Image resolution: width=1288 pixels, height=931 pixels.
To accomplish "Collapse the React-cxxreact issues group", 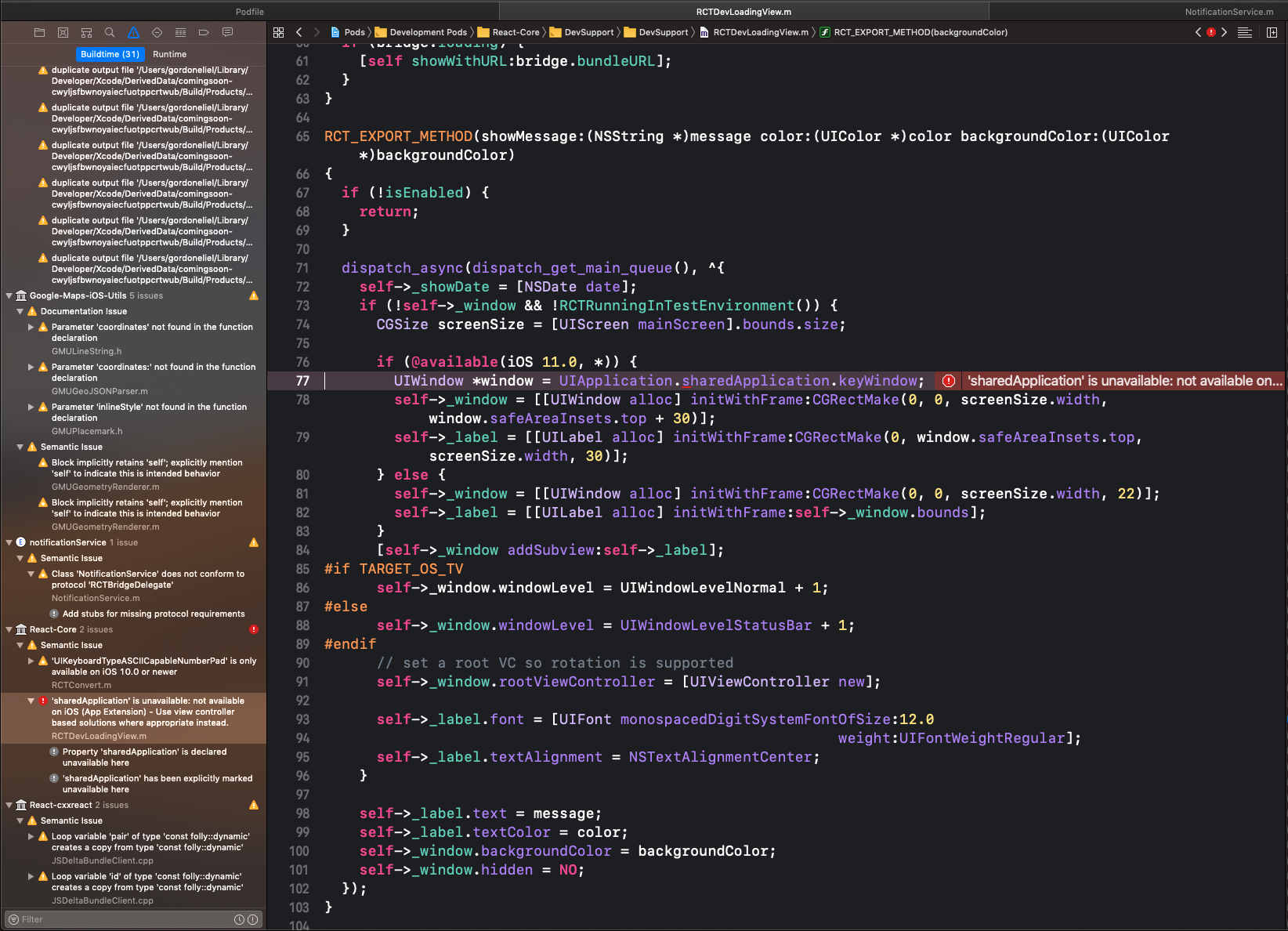I will coord(9,805).
